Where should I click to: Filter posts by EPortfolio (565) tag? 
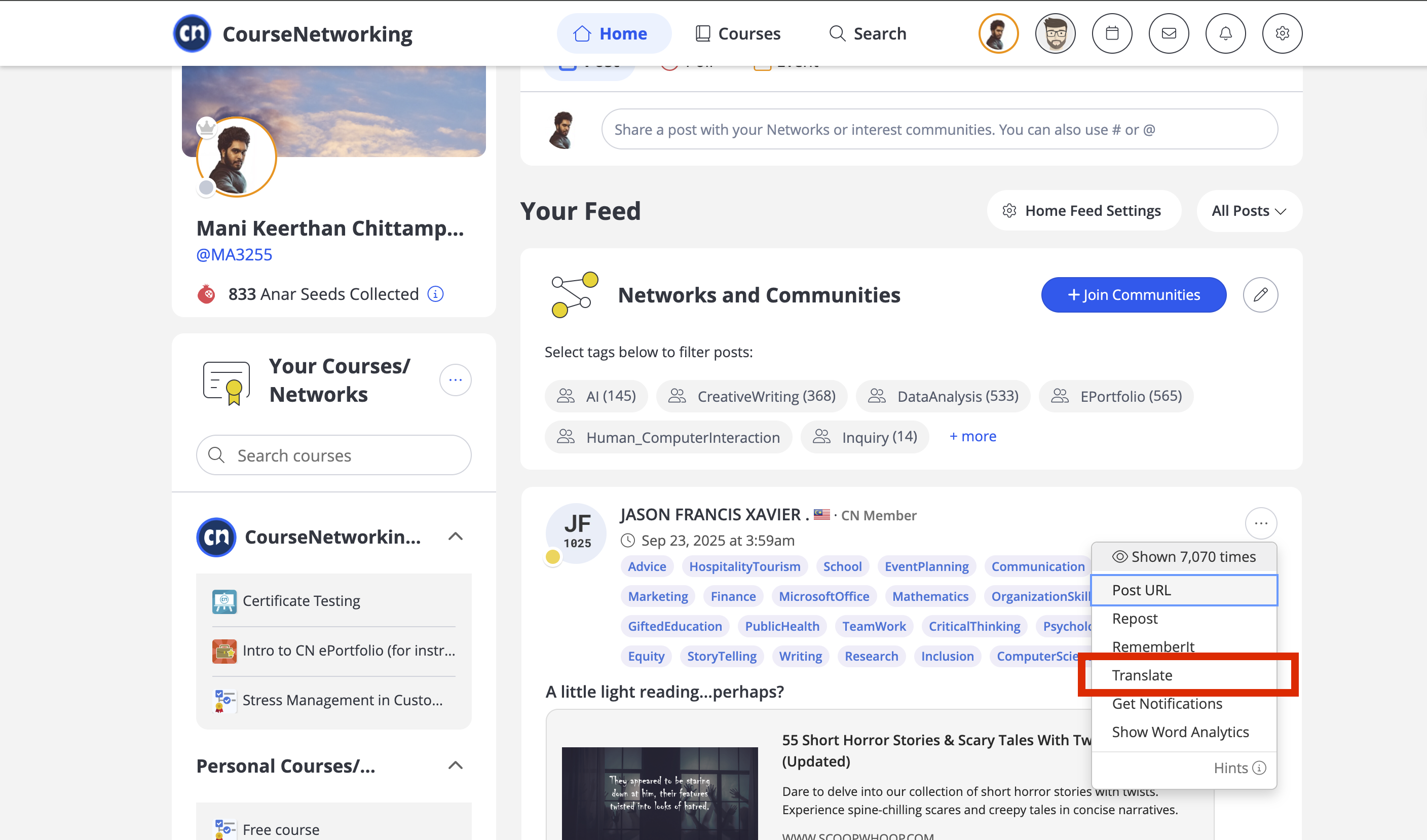1115,396
